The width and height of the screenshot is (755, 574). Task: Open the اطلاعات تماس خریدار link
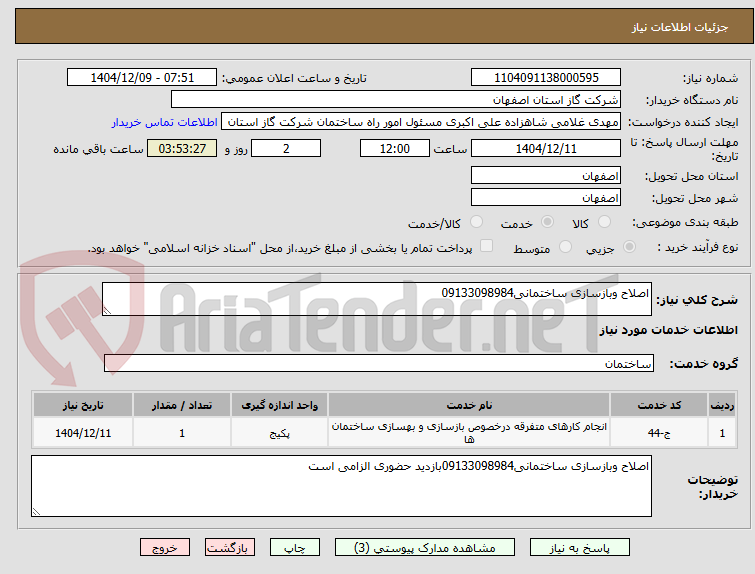[165, 122]
